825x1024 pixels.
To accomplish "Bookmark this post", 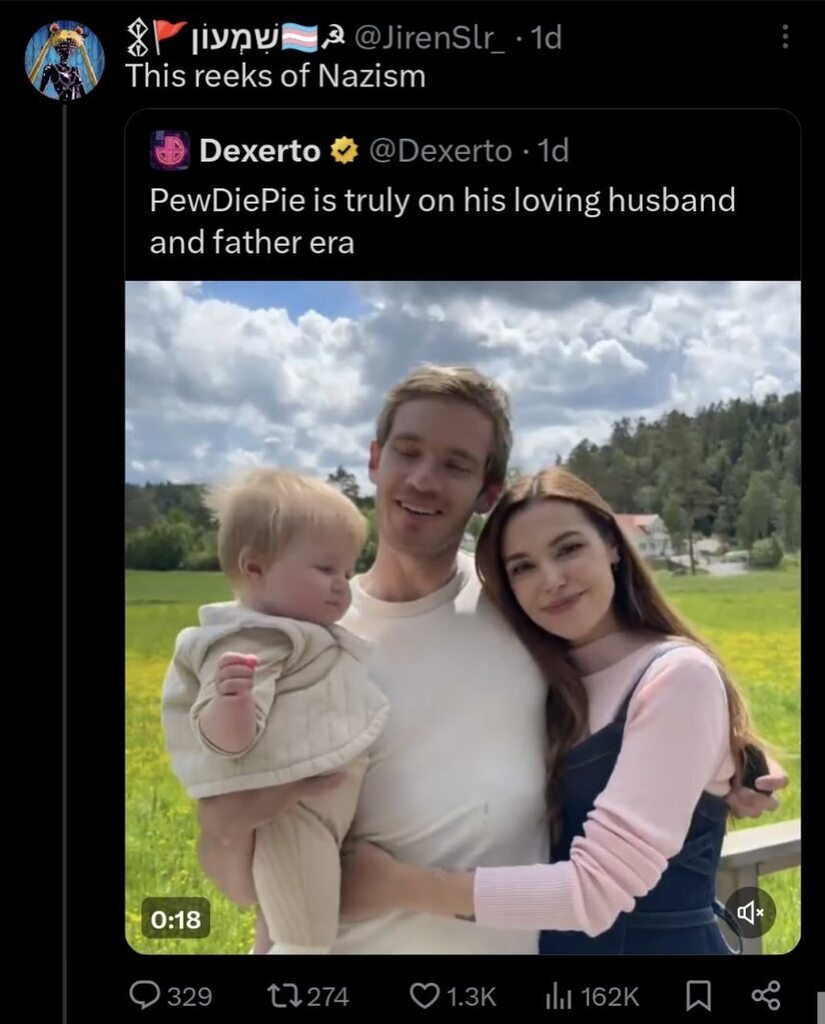I will pyautogui.click(x=698, y=996).
